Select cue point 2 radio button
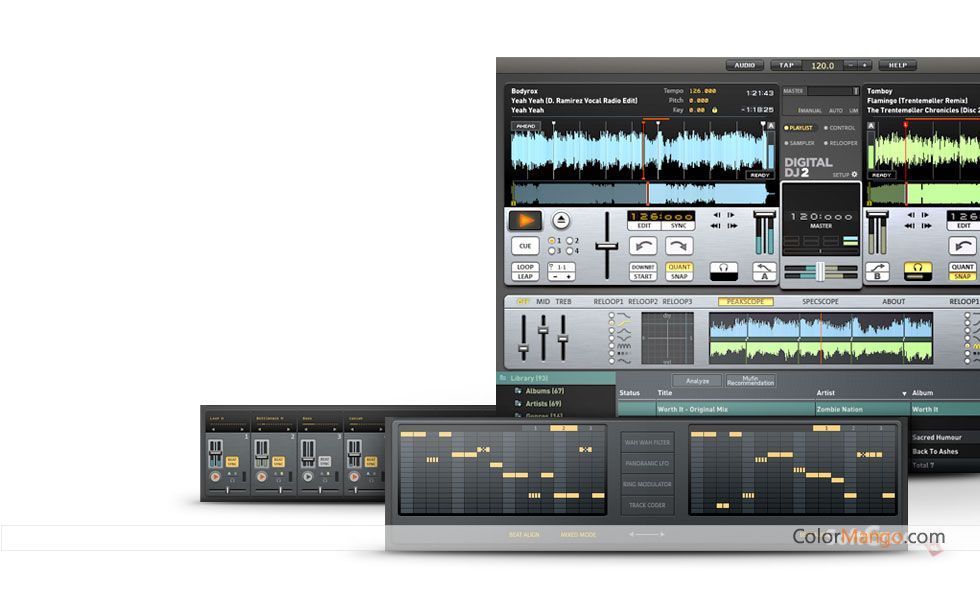 pos(569,239)
